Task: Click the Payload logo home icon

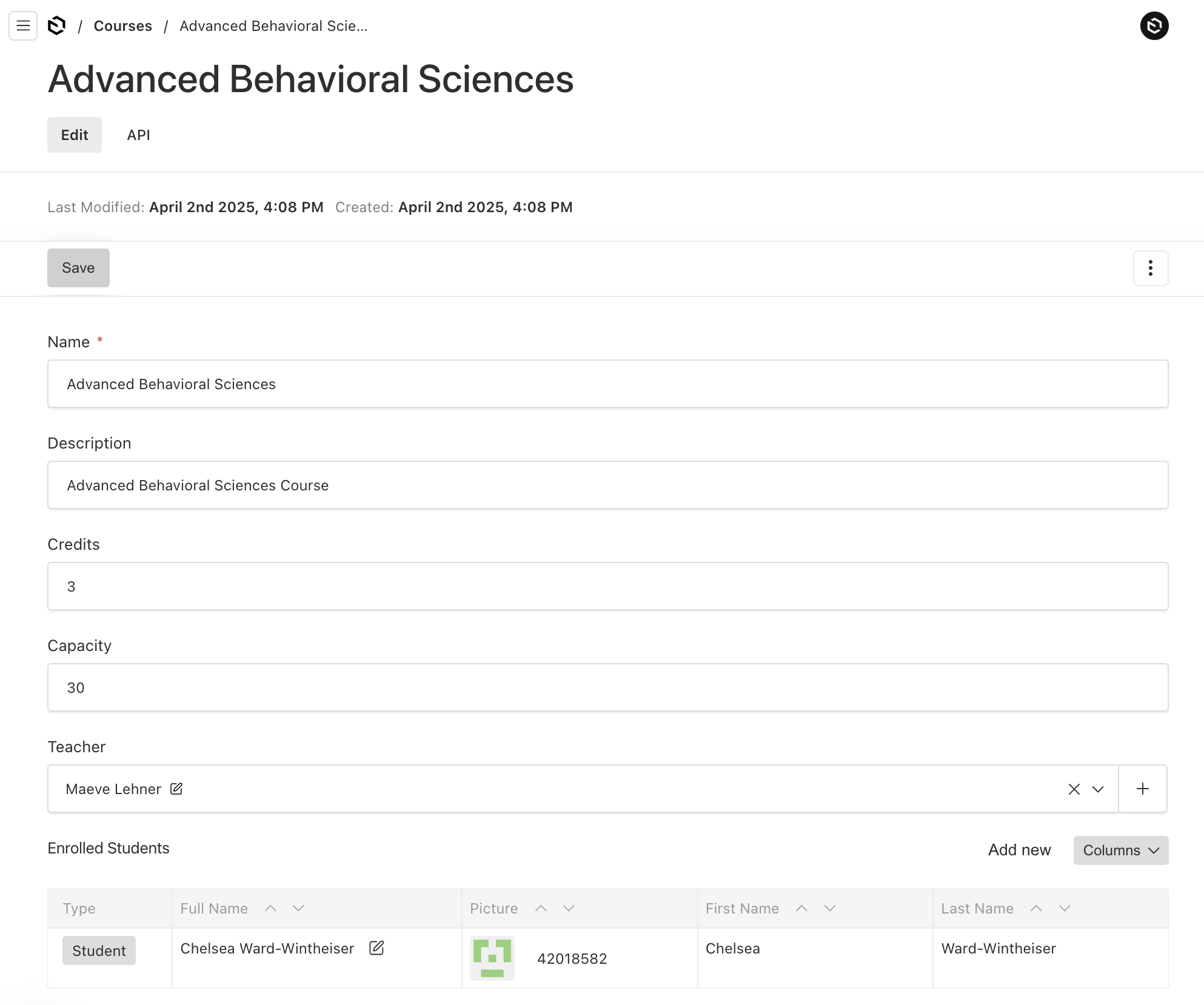Action: tap(56, 25)
